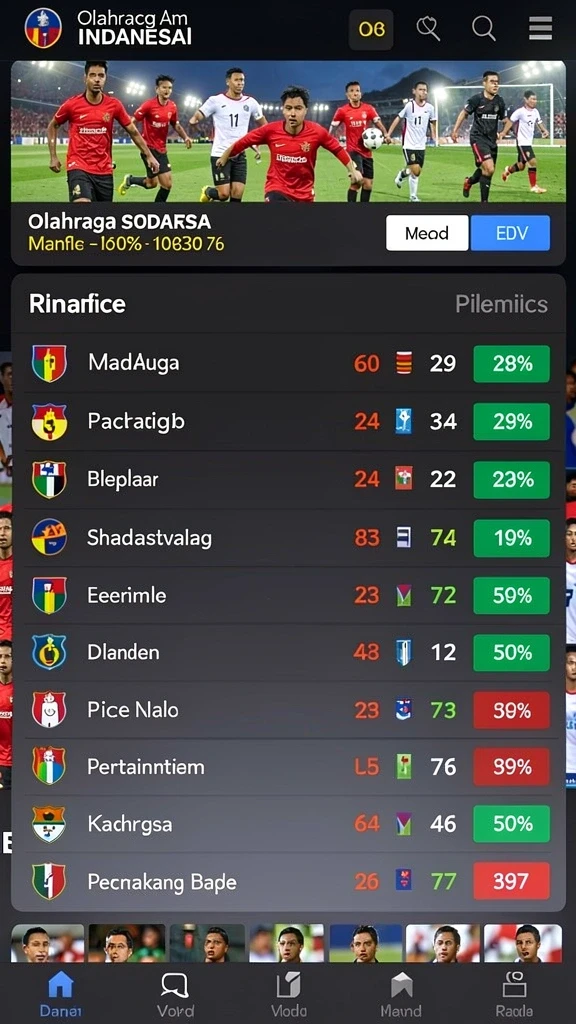Select the Shadastvalag team row
The height and width of the screenshot is (1024, 576).
click(x=288, y=537)
